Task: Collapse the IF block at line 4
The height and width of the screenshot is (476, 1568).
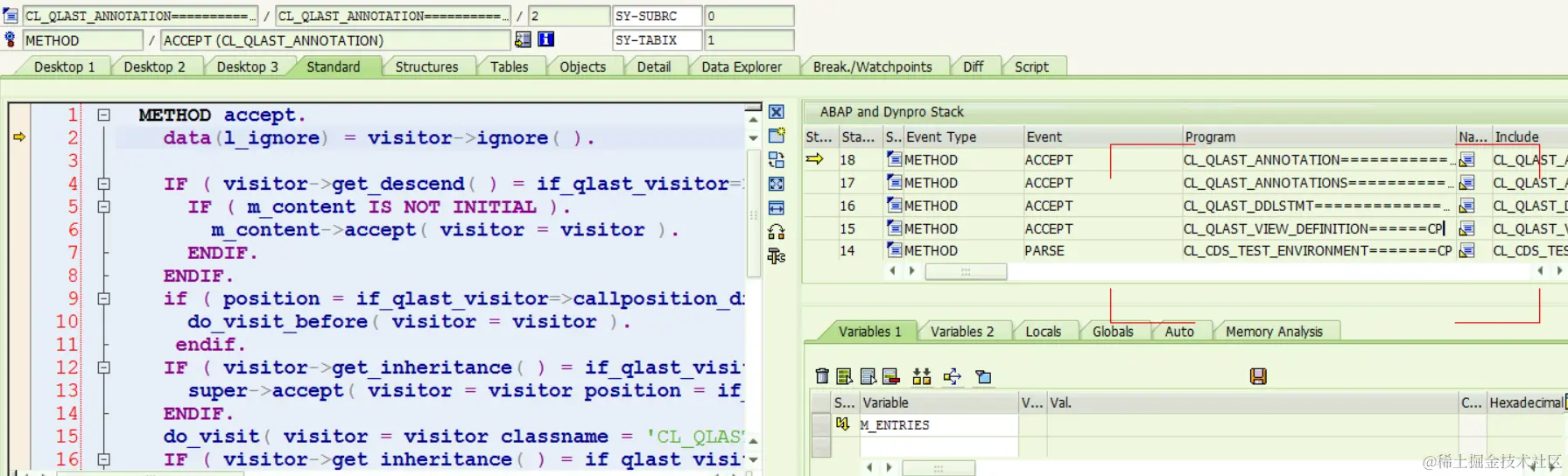Action: click(103, 184)
